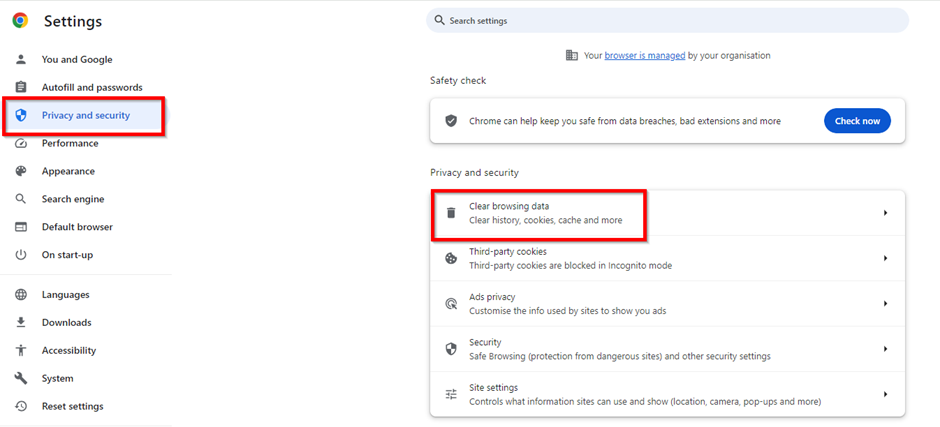940x427 pixels.
Task: Click the Accessibility figure icon
Action: click(x=21, y=350)
